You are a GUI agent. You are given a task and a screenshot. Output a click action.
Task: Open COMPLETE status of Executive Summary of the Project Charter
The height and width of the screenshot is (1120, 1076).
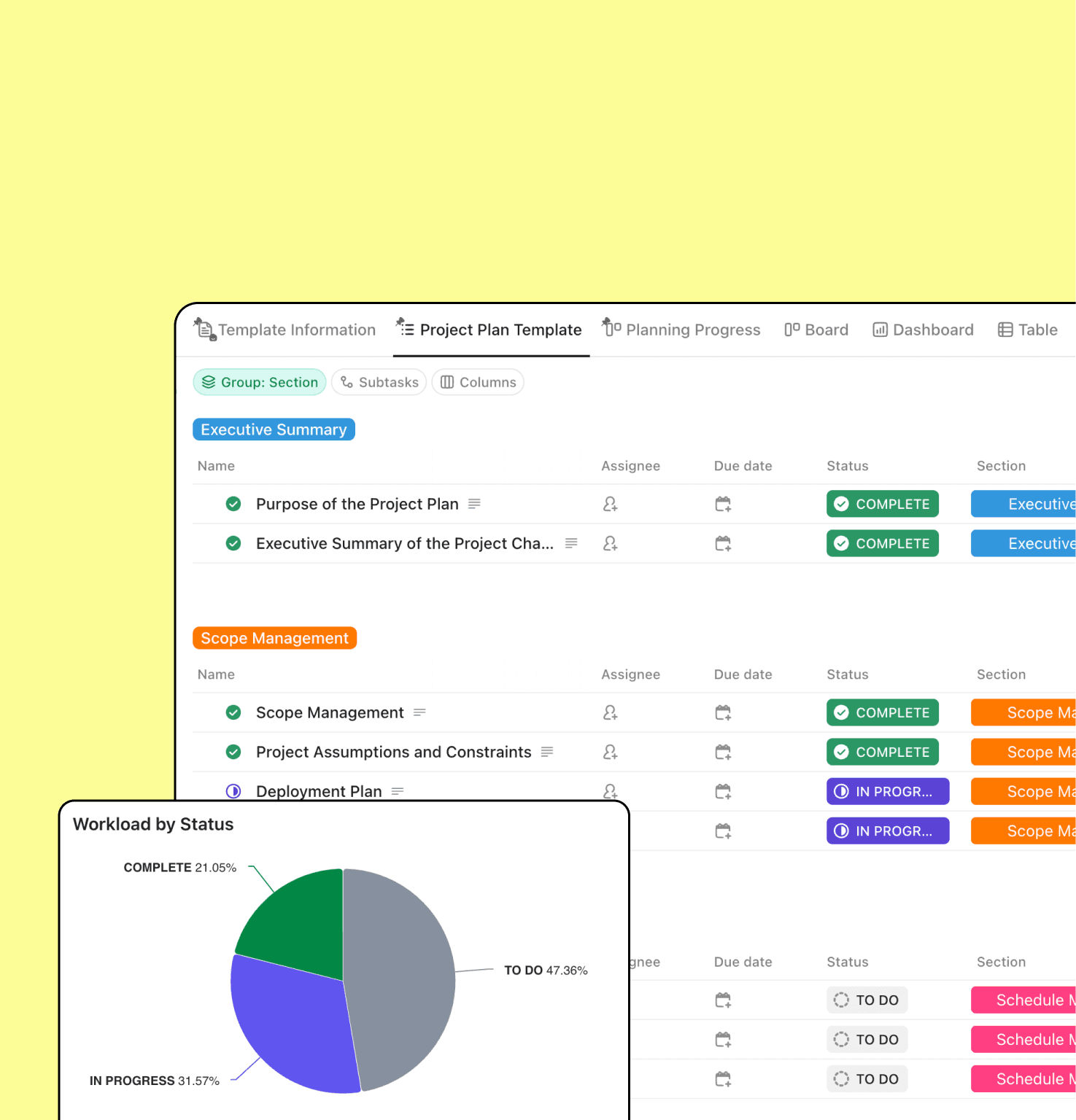[883, 543]
